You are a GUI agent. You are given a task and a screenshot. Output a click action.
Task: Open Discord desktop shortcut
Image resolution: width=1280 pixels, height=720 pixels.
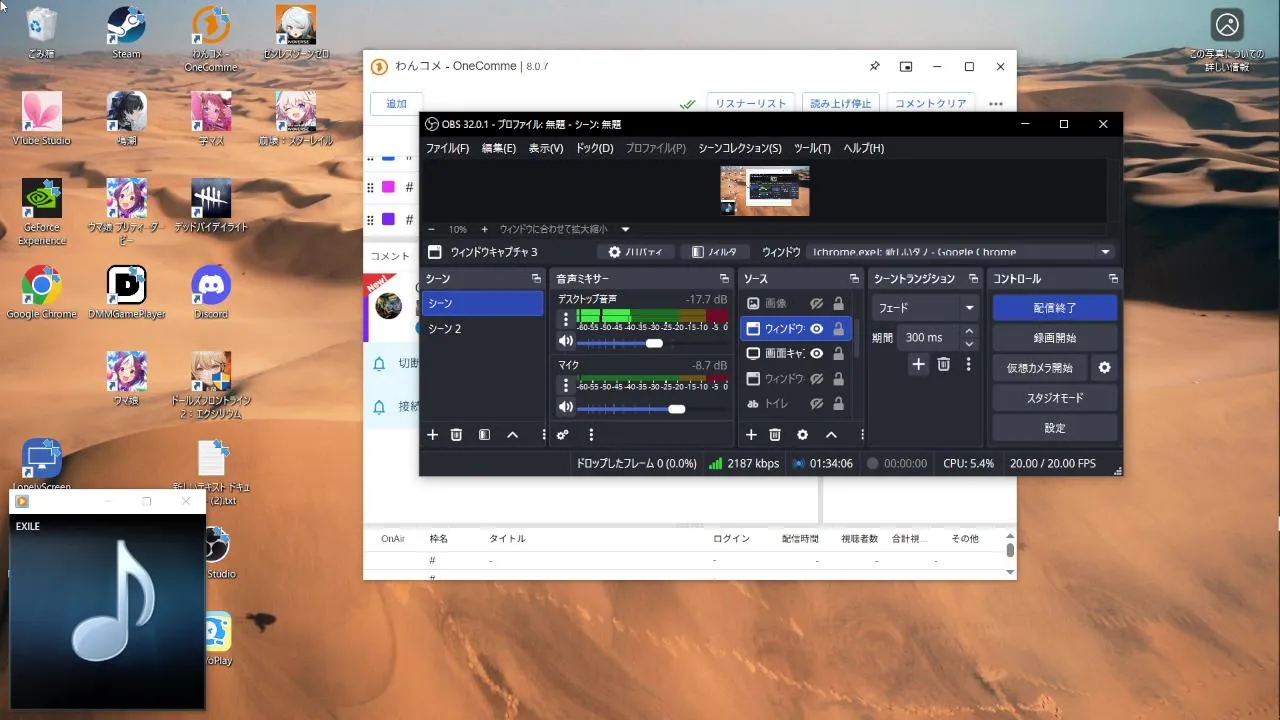click(211, 293)
